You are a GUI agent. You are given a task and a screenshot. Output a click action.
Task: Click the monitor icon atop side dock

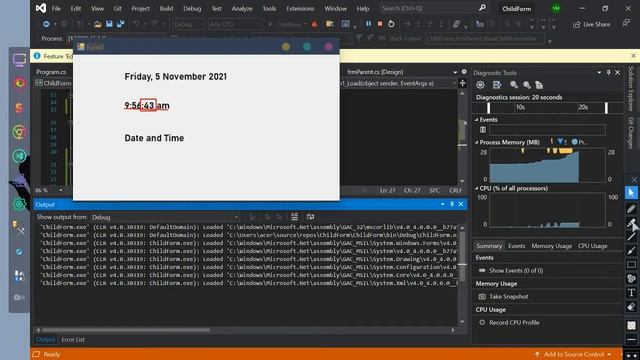pyautogui.click(x=19, y=60)
